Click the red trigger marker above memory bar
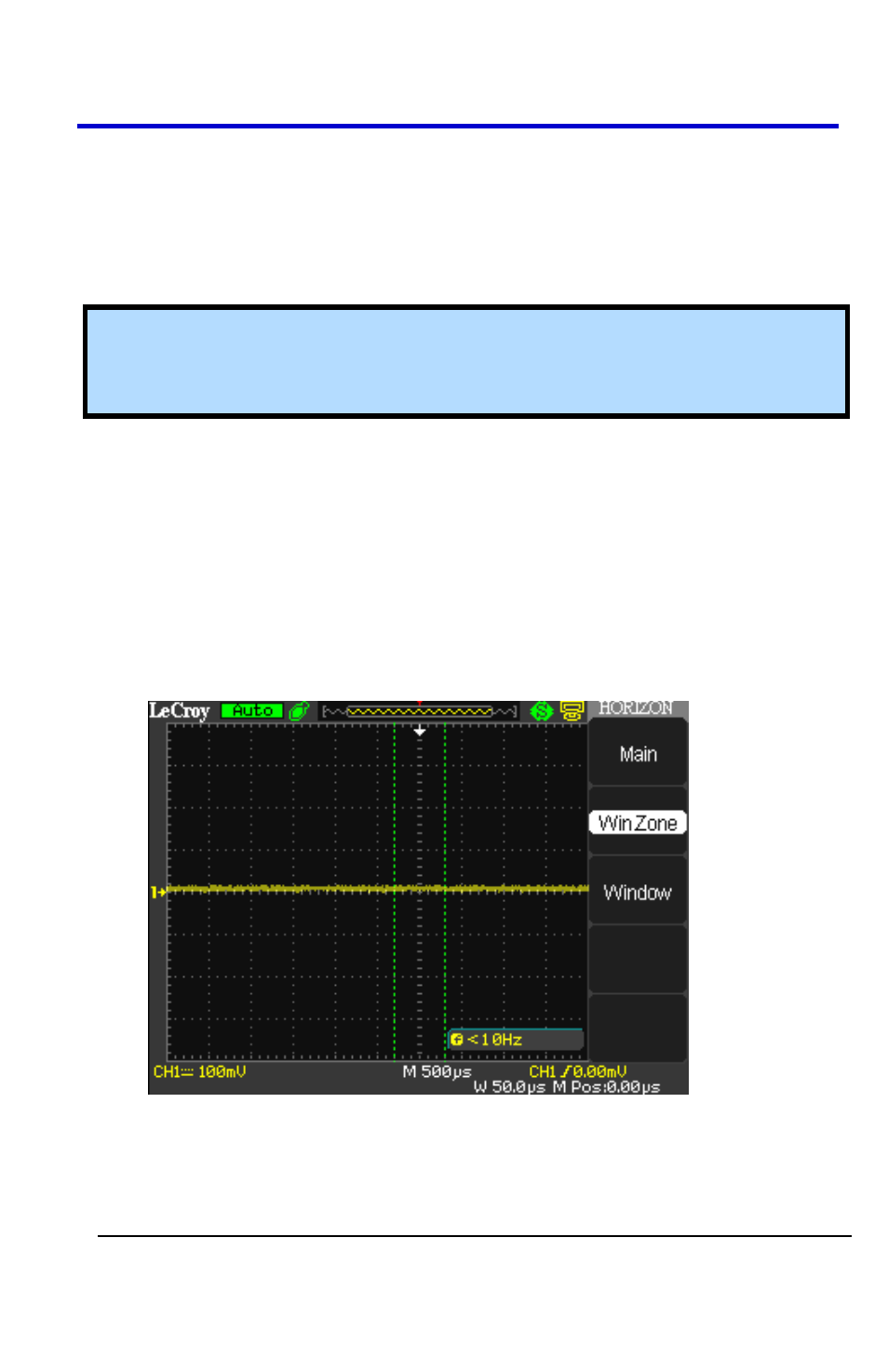Image resolution: width=888 pixels, height=1372 pixels. (x=420, y=703)
